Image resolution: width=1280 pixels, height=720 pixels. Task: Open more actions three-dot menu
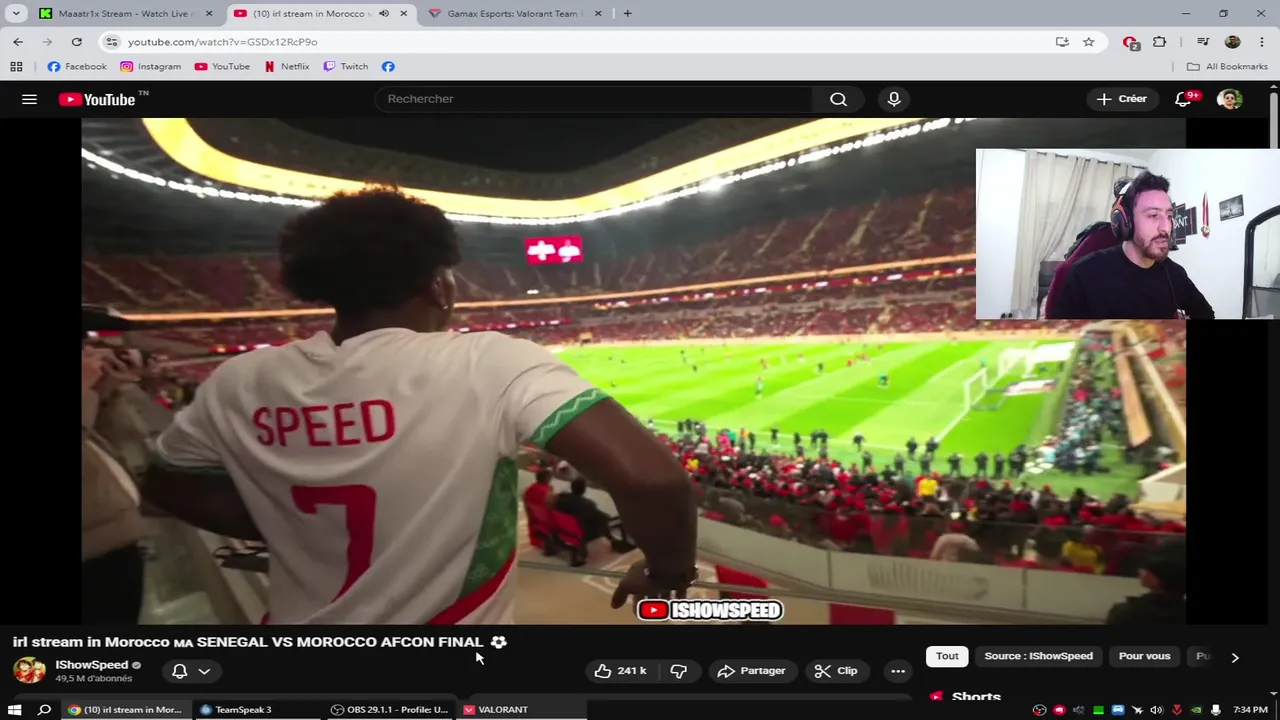point(898,671)
